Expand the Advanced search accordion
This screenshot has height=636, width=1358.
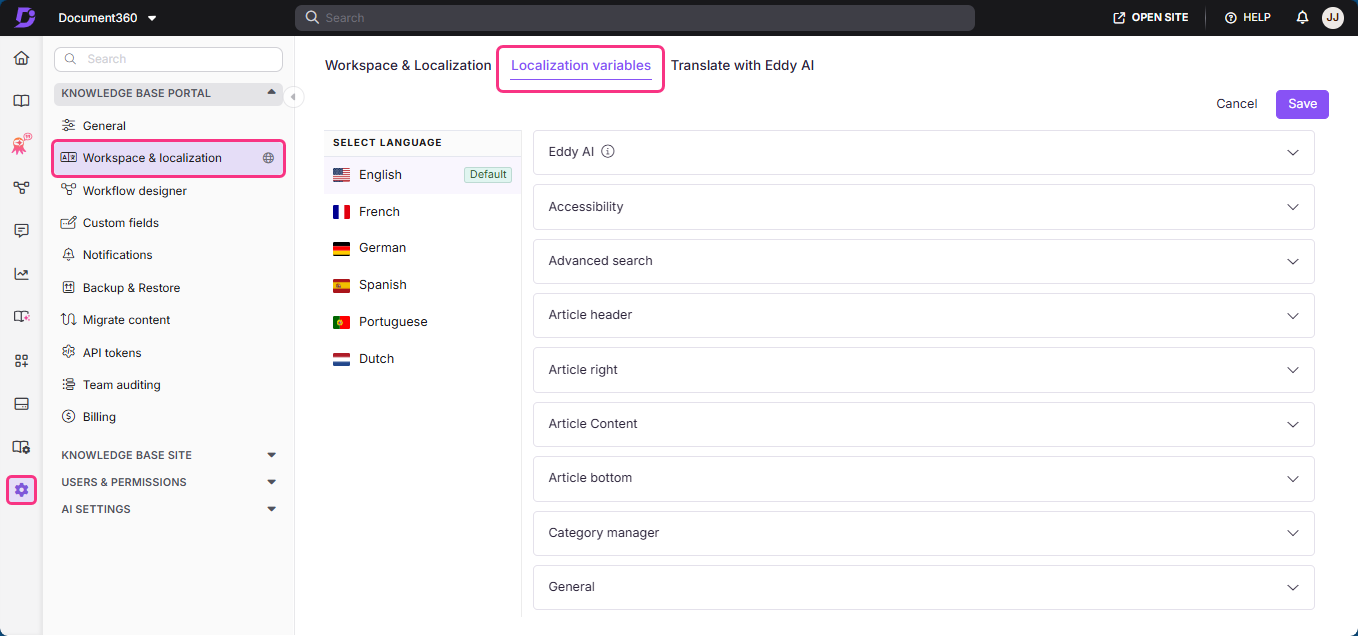[923, 261]
